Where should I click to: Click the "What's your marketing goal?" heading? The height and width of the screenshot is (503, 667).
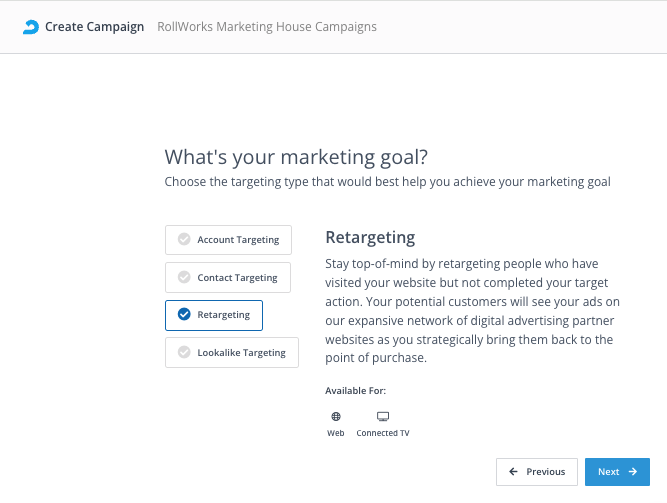[x=296, y=157]
